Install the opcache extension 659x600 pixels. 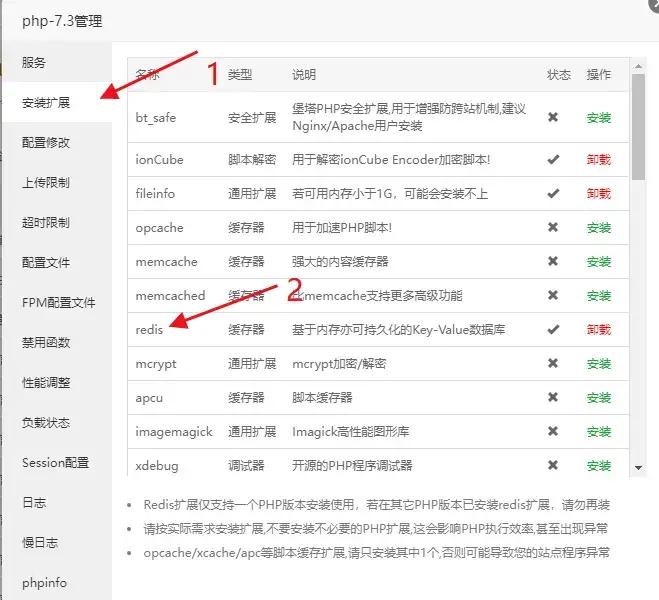click(598, 228)
